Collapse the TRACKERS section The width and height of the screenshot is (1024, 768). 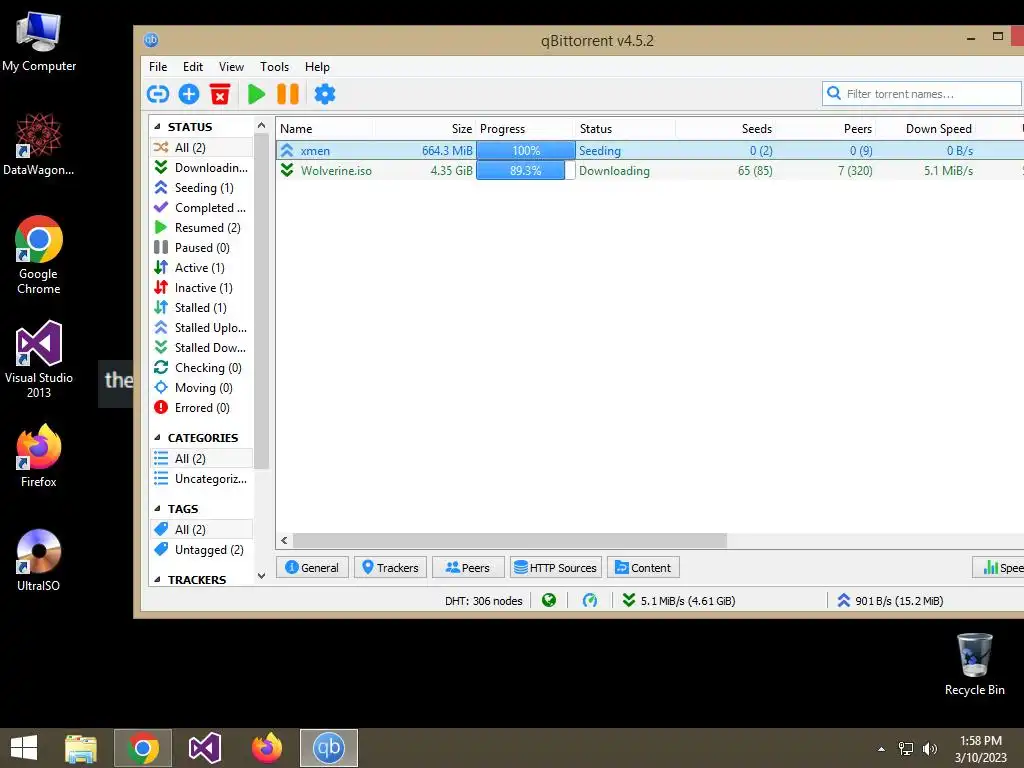point(157,579)
